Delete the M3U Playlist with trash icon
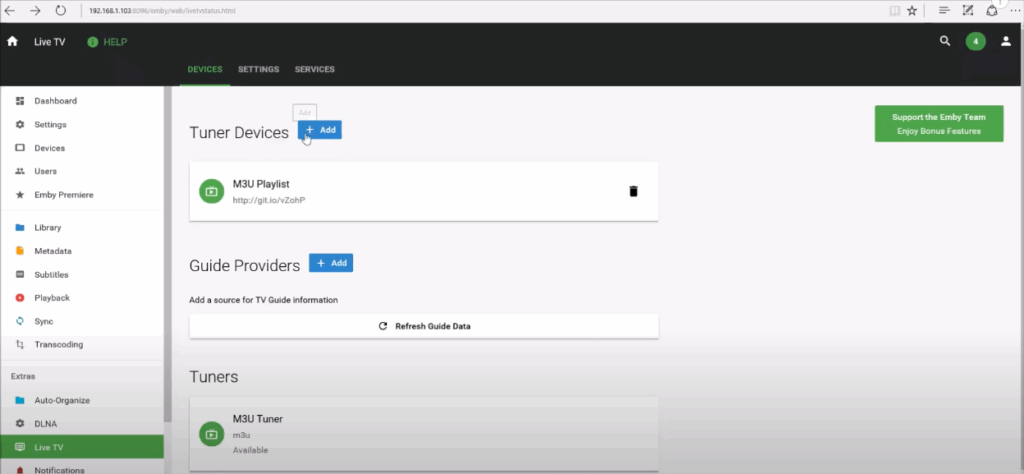Screen dimensions: 1024x474 633,191
